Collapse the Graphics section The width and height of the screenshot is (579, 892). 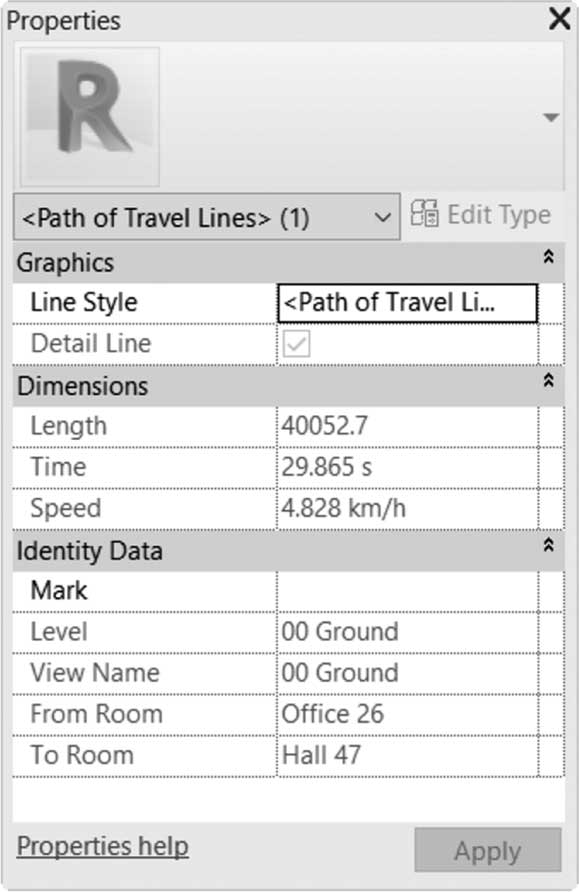tap(548, 257)
